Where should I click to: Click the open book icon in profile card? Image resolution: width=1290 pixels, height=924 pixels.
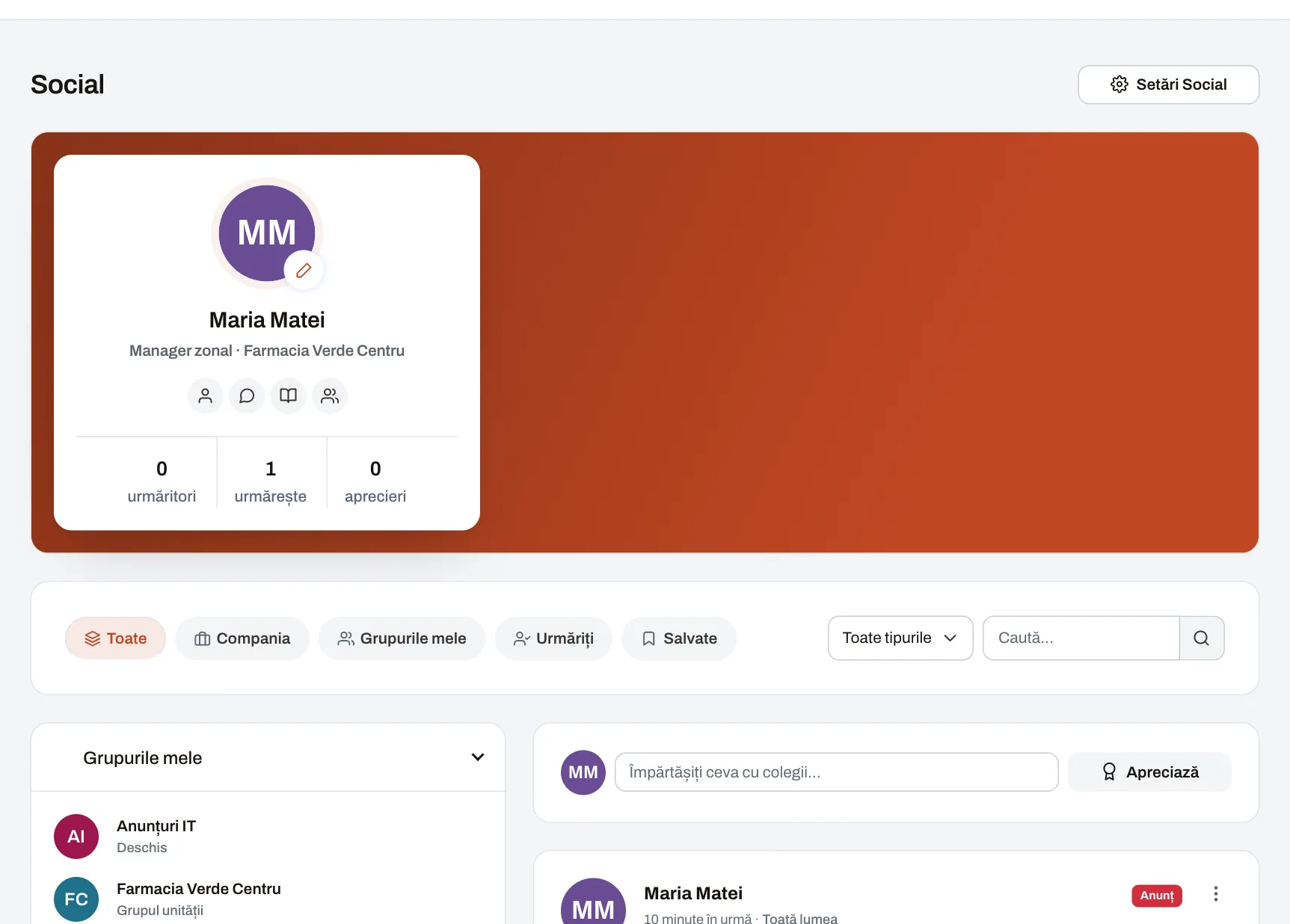click(x=288, y=395)
